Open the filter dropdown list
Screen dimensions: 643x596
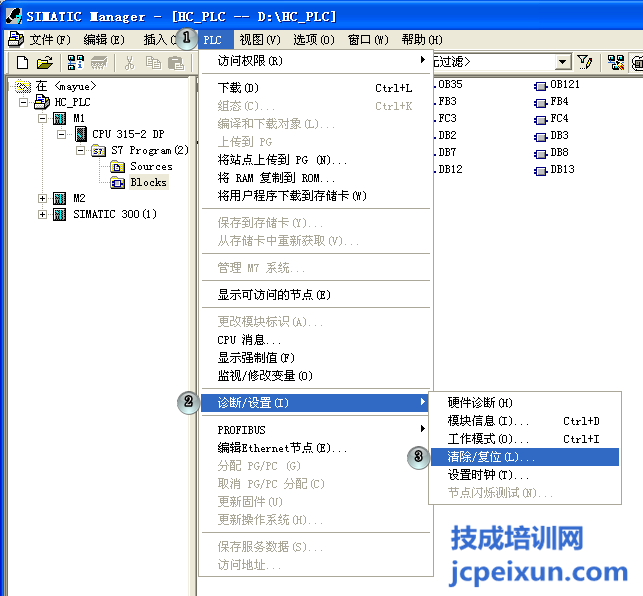564,62
